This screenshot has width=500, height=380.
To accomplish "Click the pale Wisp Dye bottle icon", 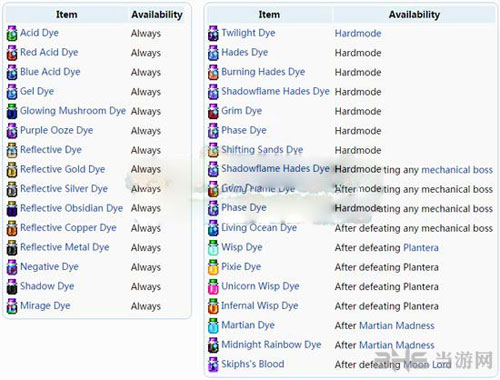I will pyautogui.click(x=213, y=247).
